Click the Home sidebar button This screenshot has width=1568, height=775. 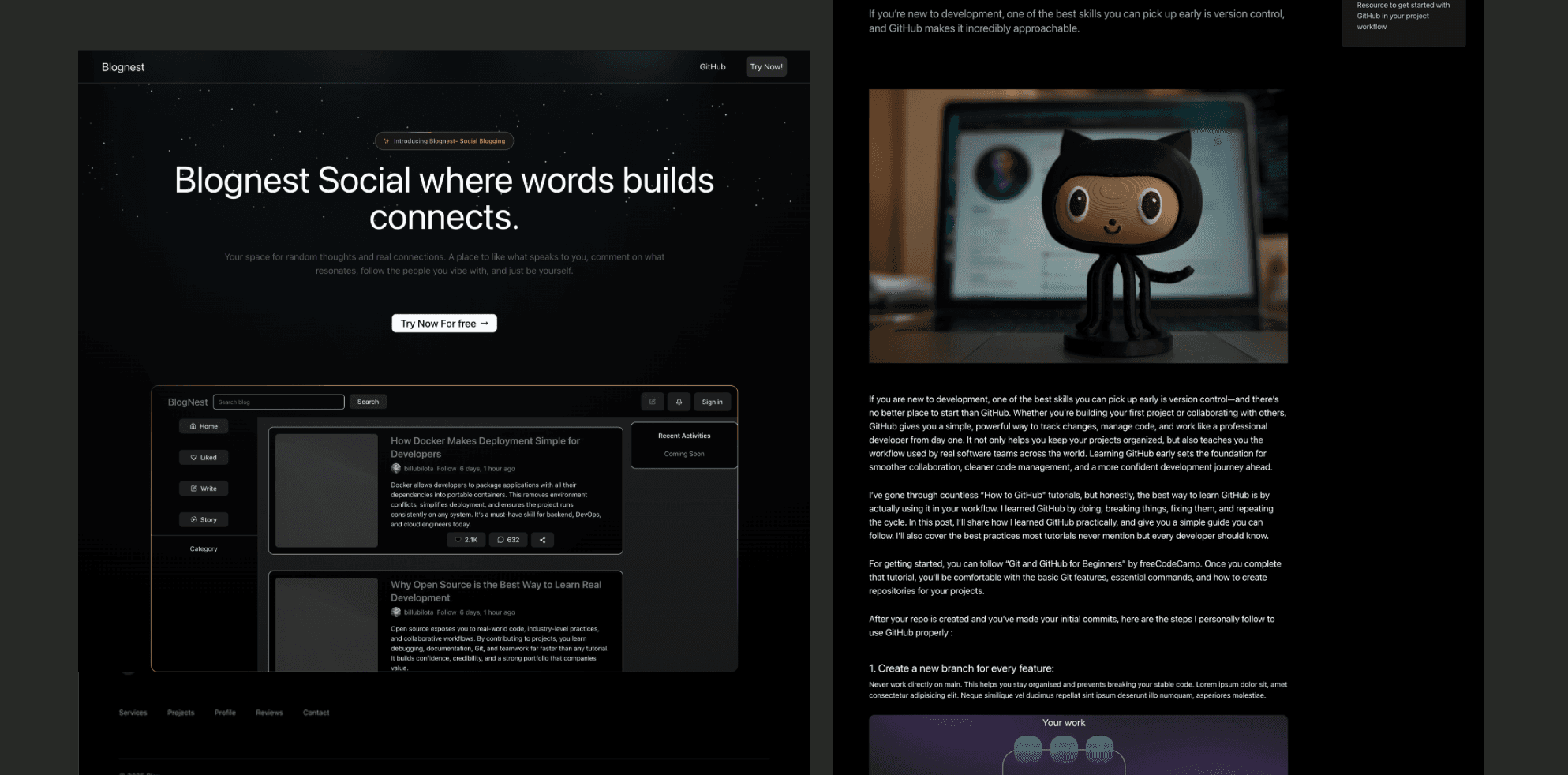(204, 426)
